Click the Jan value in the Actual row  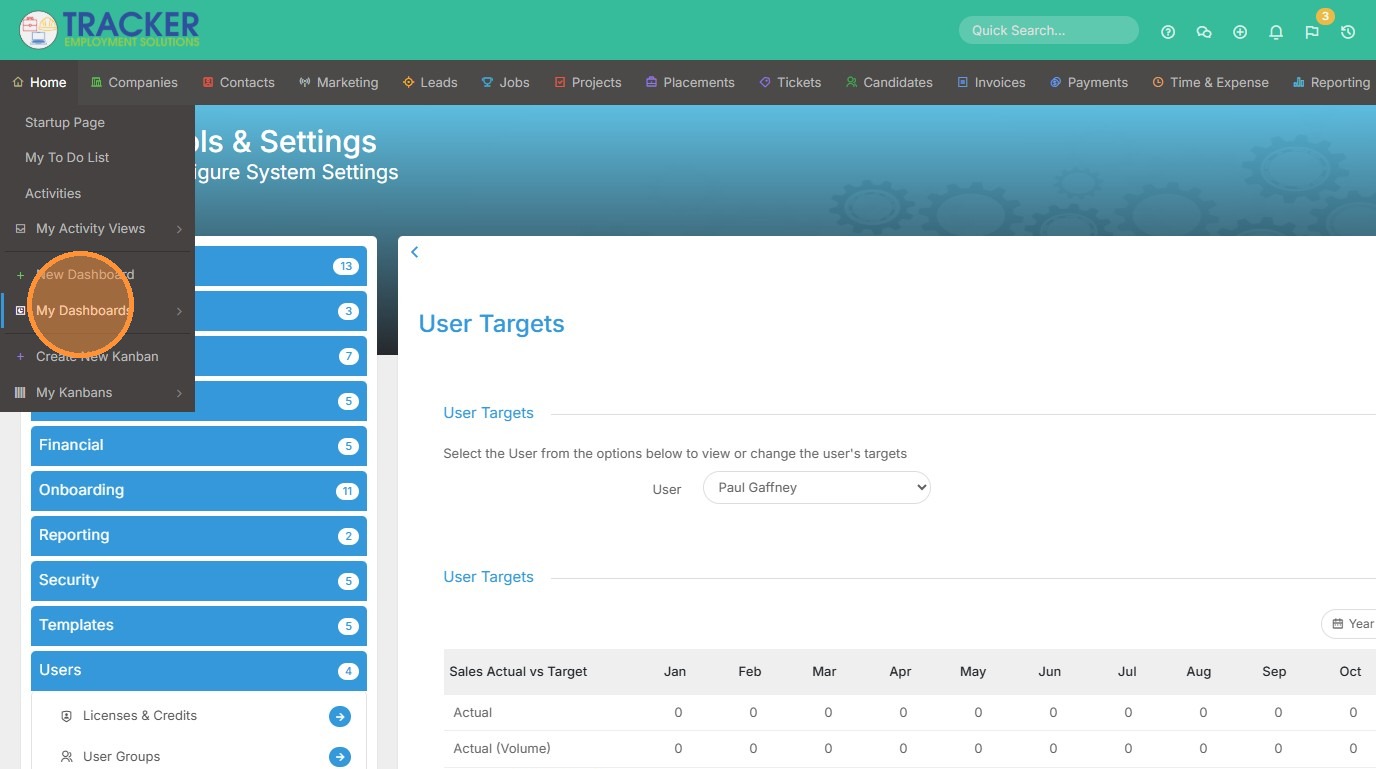(x=678, y=713)
